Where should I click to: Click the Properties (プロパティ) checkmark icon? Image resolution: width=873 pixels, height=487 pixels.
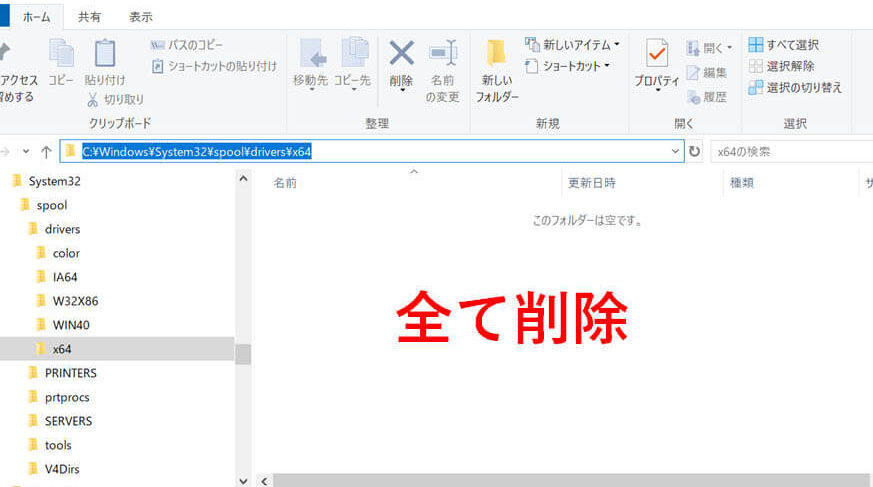[x=657, y=55]
